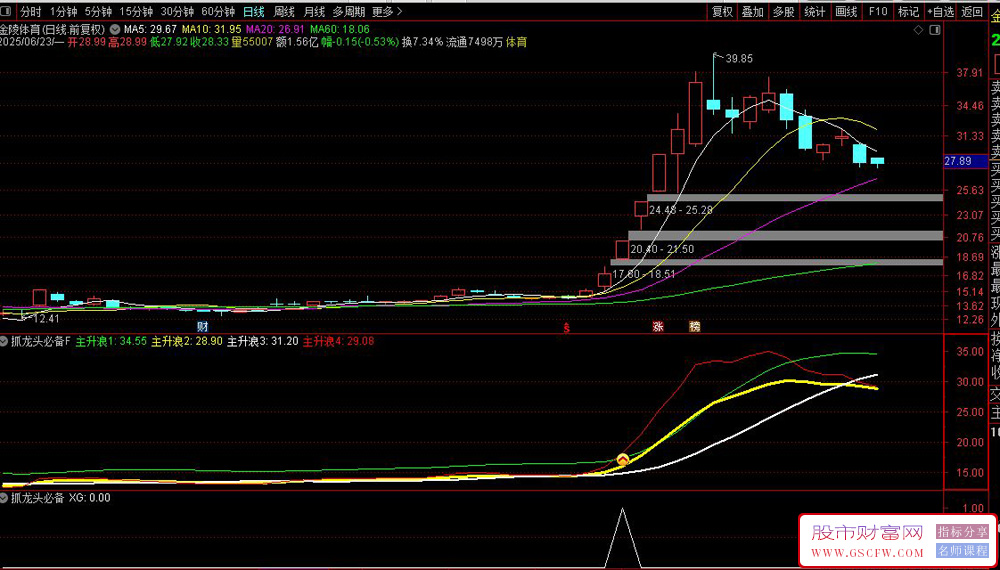Toggle the left sidebar panel icon
This screenshot has height=570, width=1000.
pyautogui.click(x=8, y=11)
